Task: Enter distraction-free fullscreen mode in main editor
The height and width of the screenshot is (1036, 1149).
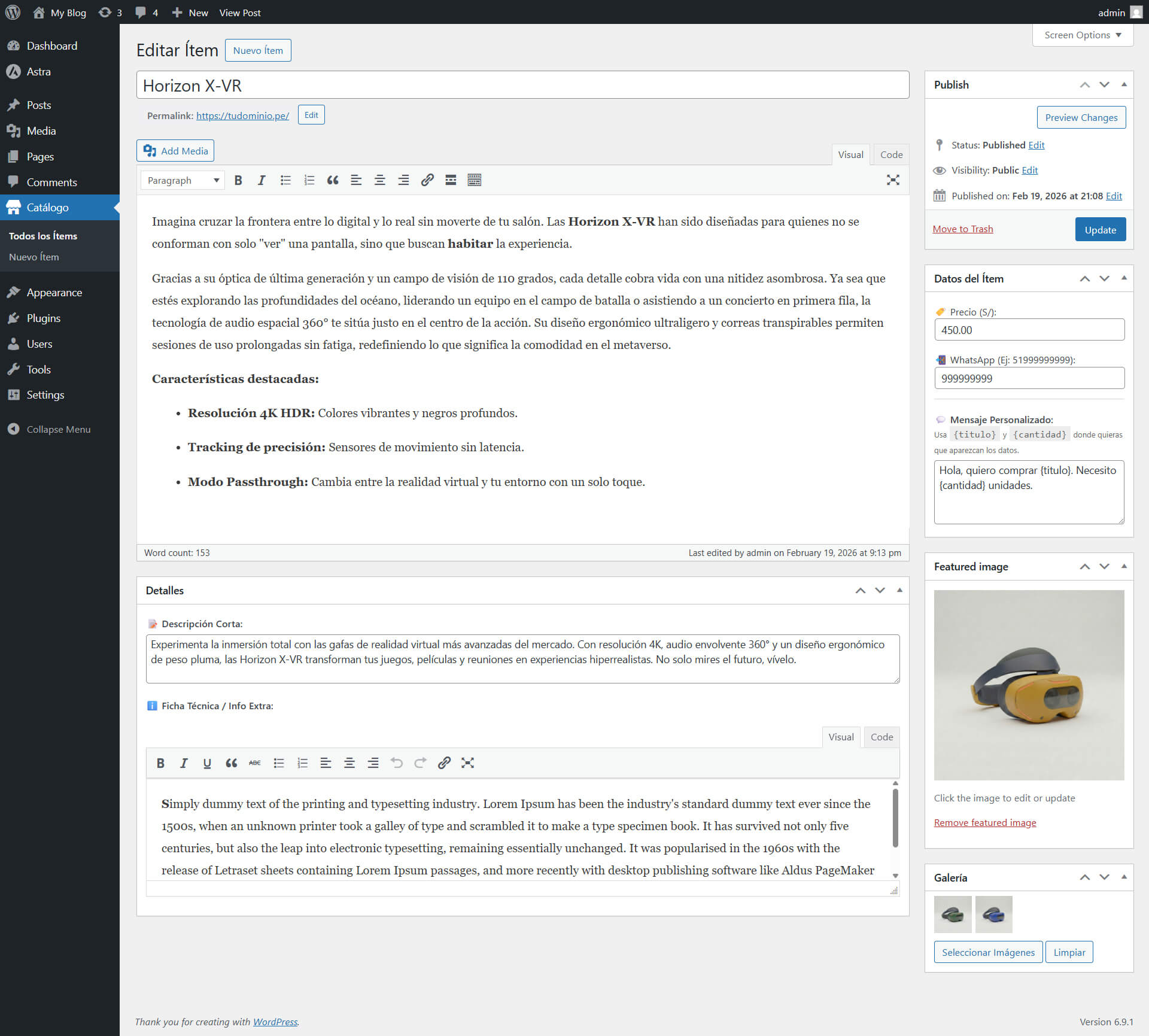Action: (892, 180)
